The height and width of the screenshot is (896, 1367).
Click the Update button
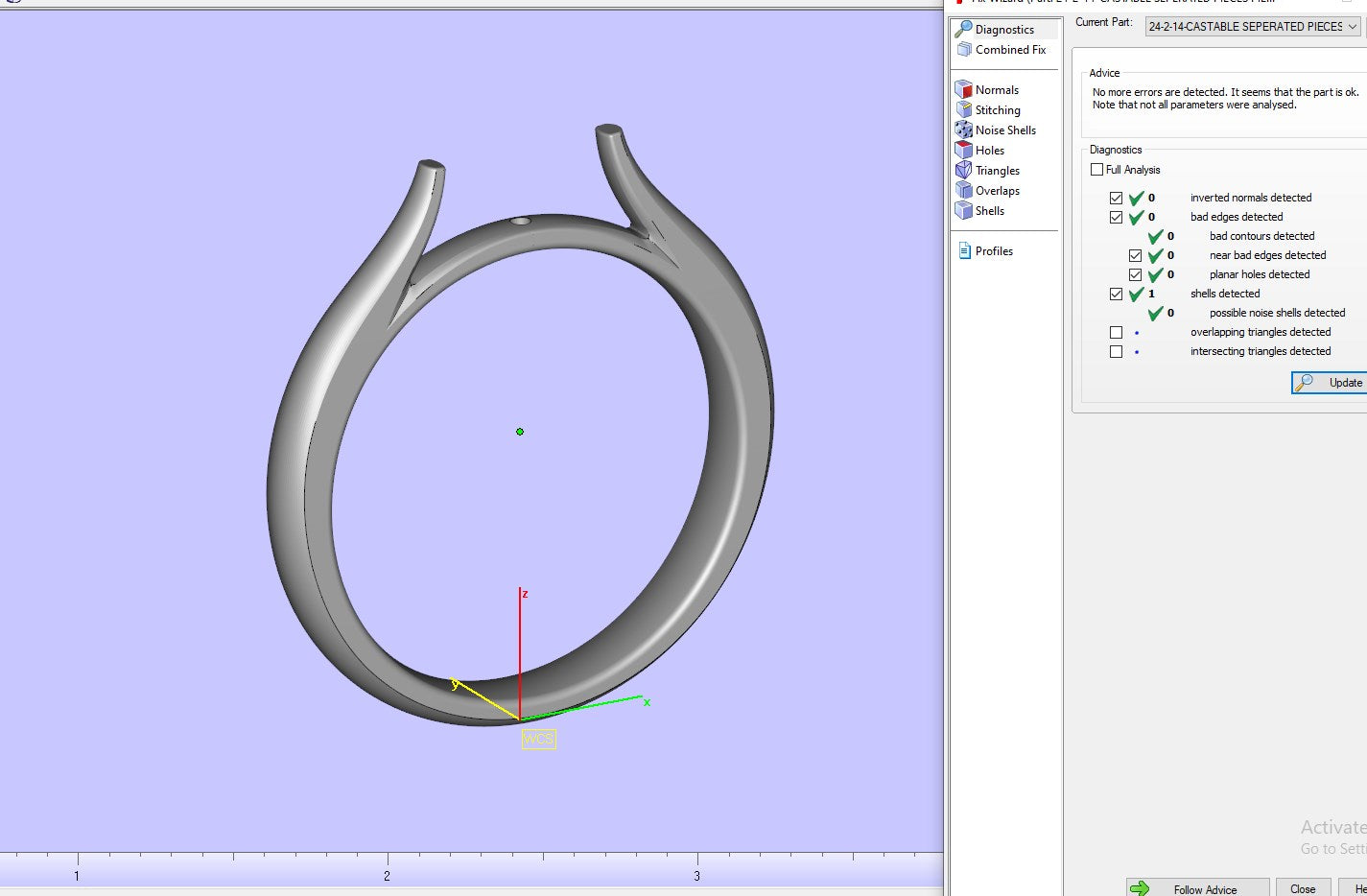(1332, 383)
